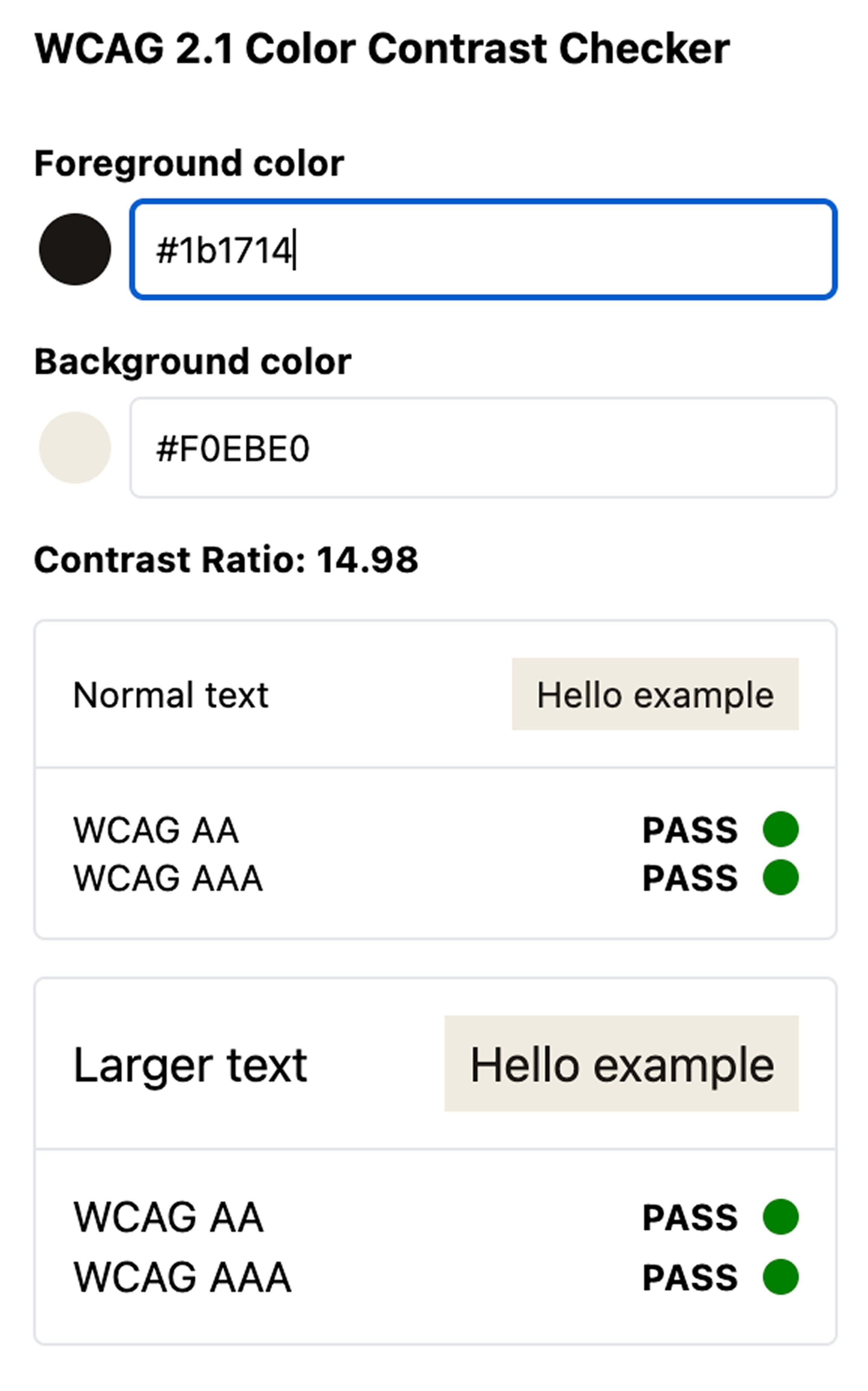Click the normal text Hello example preview

tap(655, 694)
